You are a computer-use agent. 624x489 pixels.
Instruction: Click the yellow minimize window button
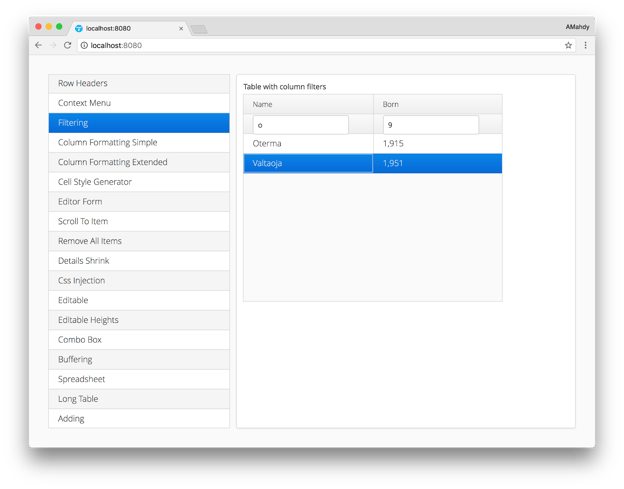(49, 27)
